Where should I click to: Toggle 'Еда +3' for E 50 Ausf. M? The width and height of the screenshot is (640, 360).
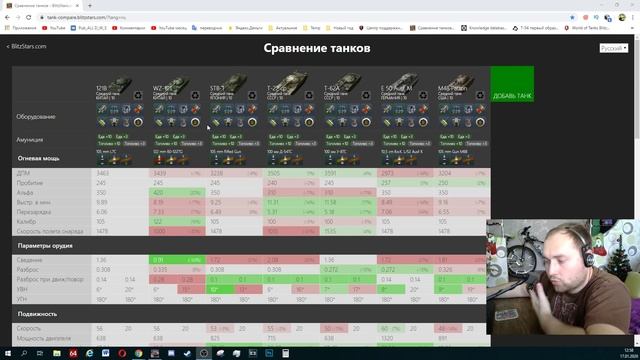point(407,137)
